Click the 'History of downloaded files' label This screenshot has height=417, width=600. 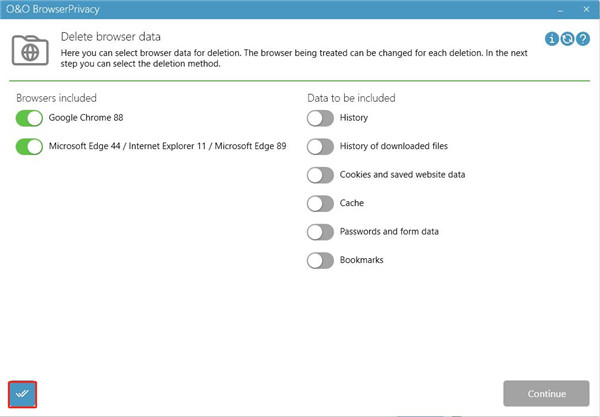pyautogui.click(x=394, y=146)
